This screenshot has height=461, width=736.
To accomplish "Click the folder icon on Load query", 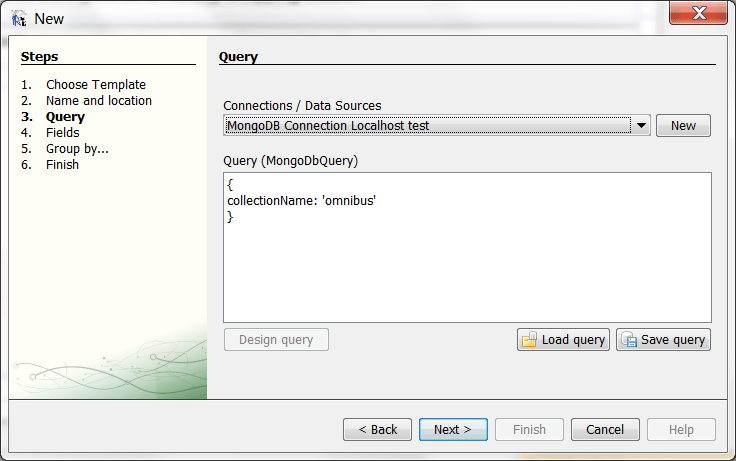I will [x=529, y=339].
